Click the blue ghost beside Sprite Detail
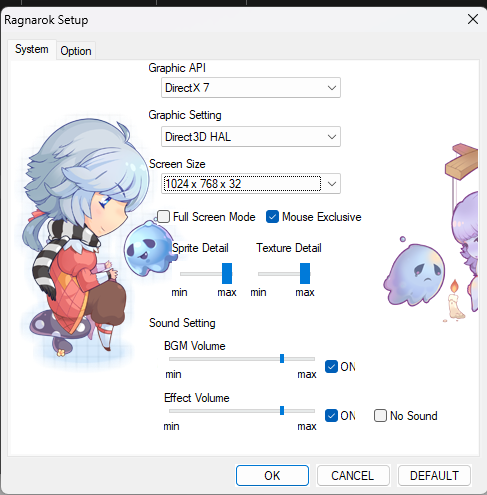Image resolution: width=487 pixels, height=495 pixels. coord(148,248)
